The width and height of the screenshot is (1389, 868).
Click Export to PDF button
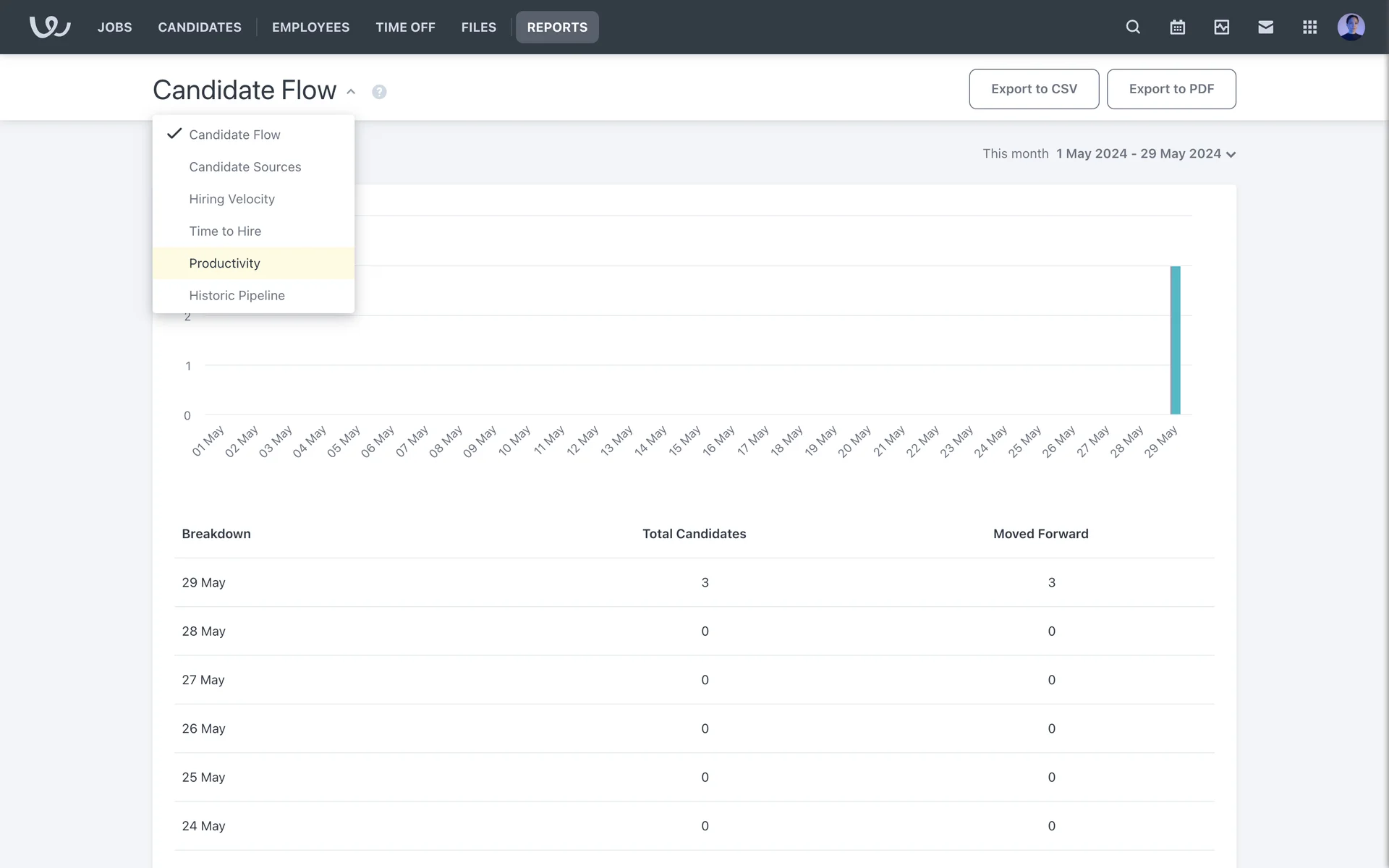click(x=1171, y=89)
